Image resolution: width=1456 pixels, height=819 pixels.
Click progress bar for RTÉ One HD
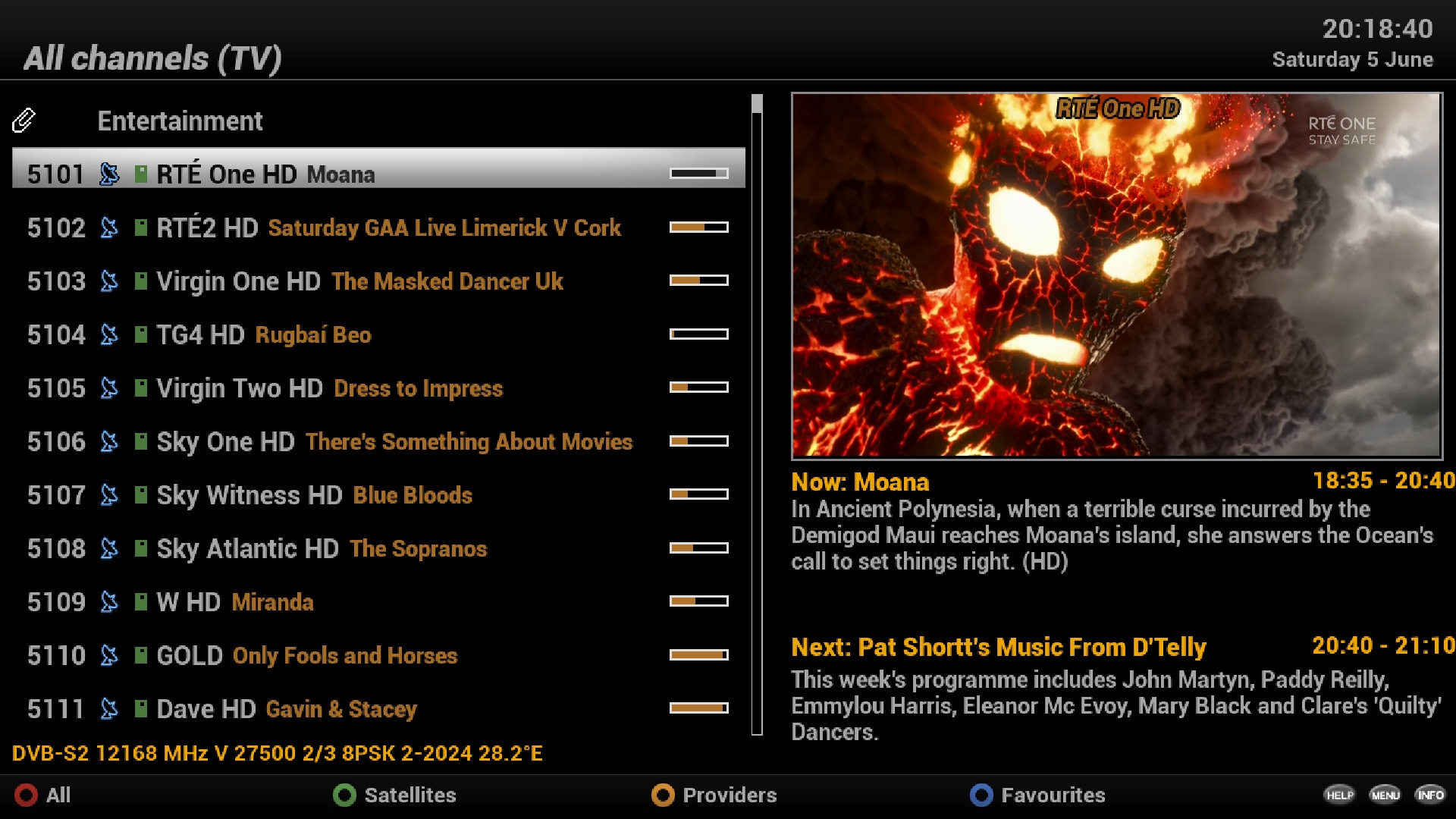tap(699, 174)
